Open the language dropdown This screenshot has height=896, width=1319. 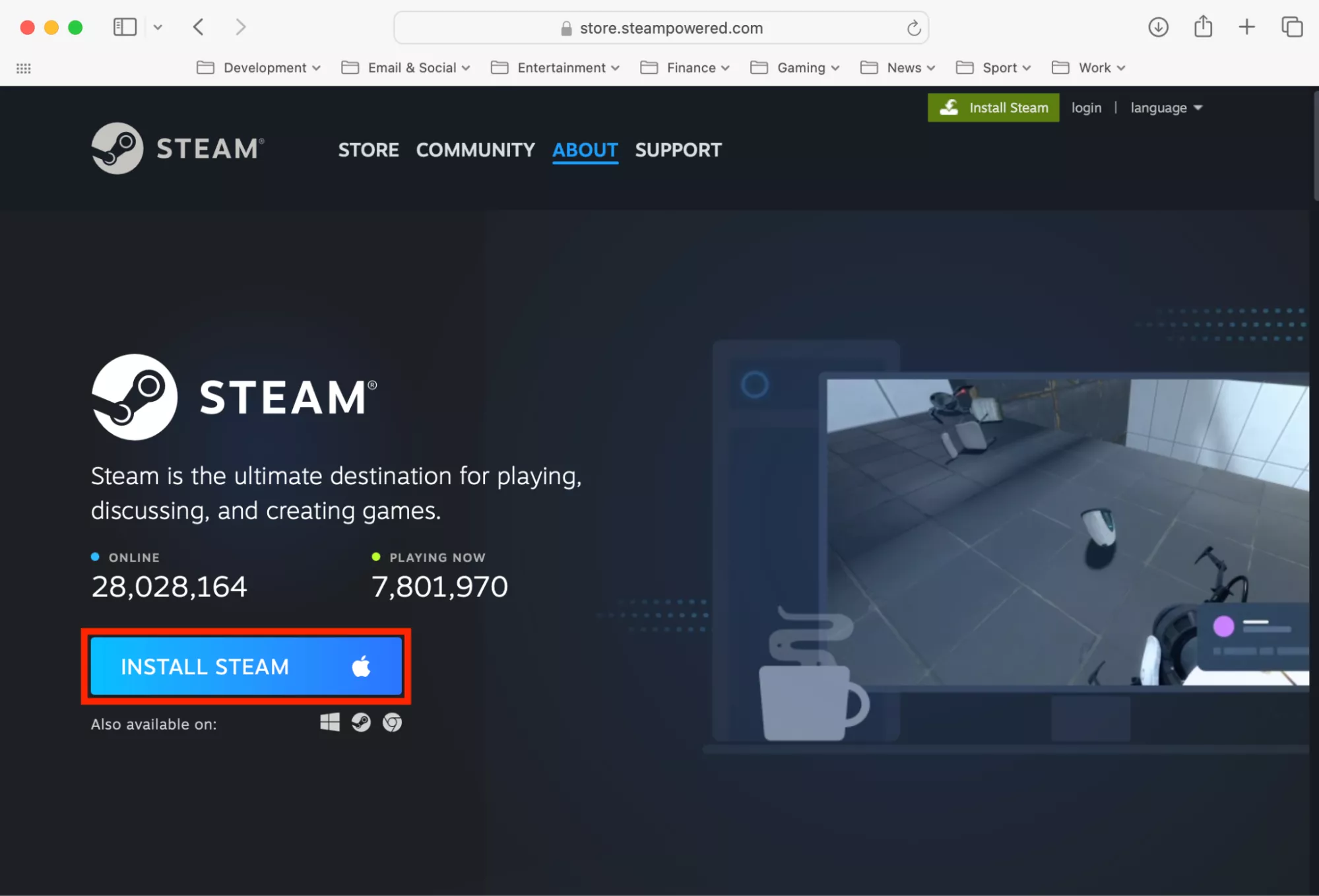pos(1166,108)
